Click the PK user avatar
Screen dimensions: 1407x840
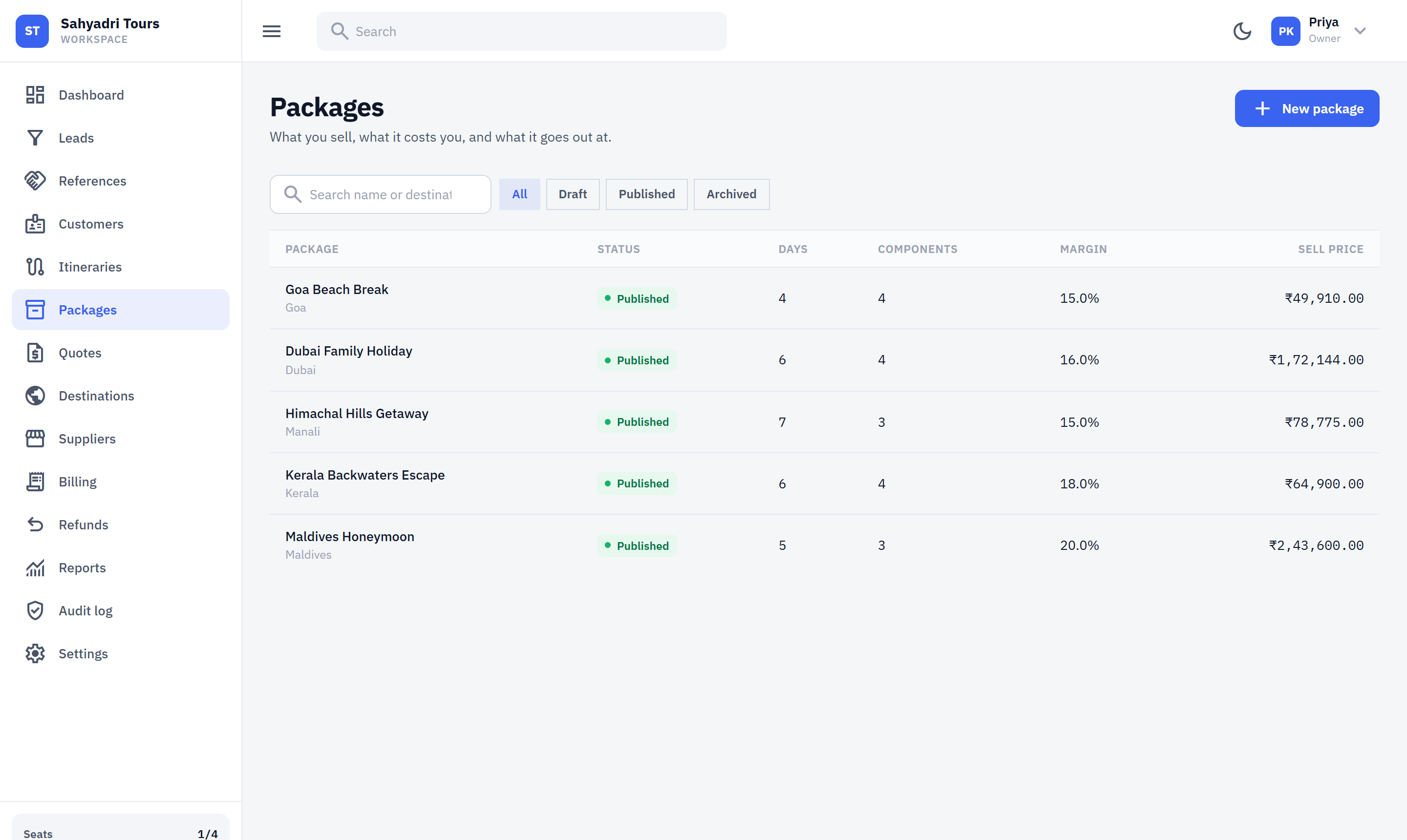(1285, 31)
